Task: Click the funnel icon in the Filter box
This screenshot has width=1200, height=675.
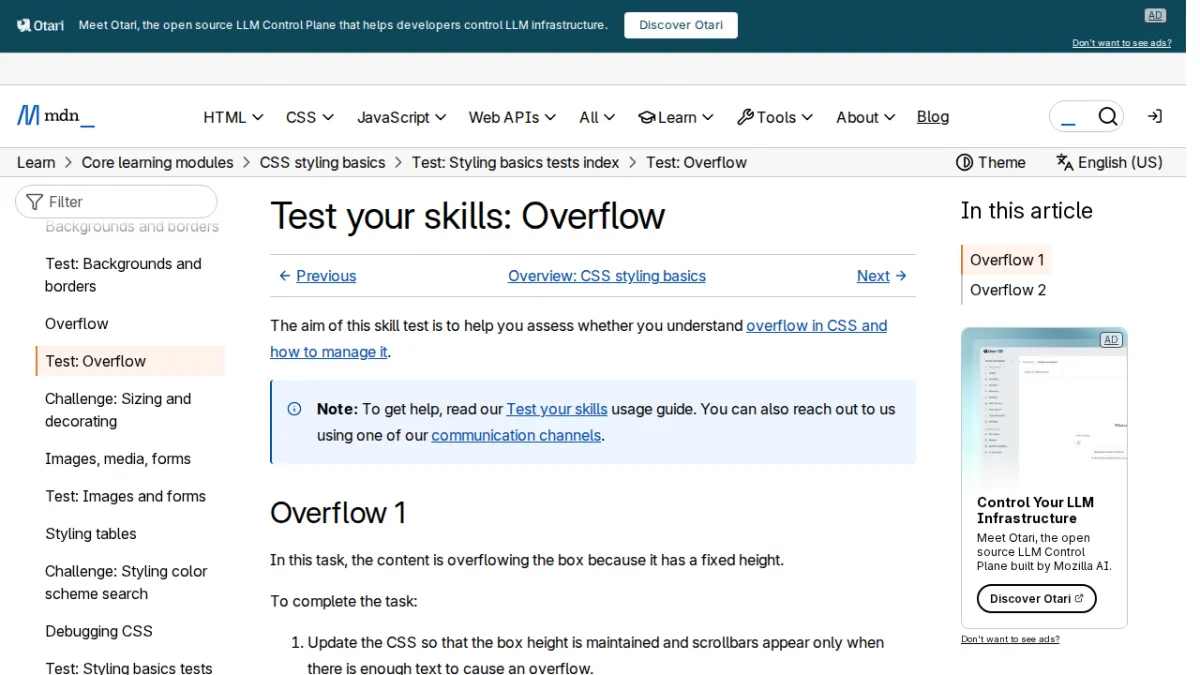Action: pyautogui.click(x=35, y=202)
